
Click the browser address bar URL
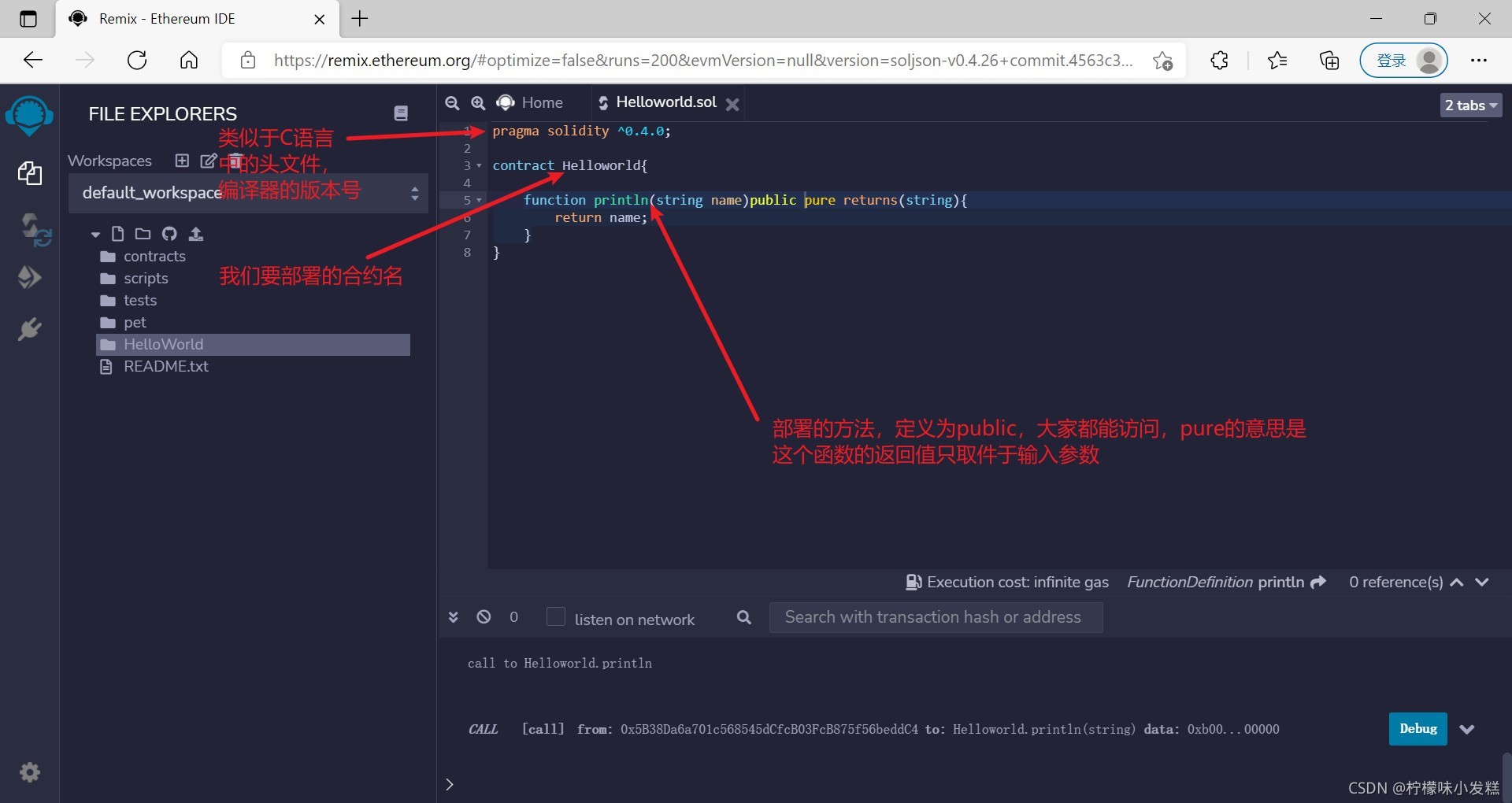703,61
